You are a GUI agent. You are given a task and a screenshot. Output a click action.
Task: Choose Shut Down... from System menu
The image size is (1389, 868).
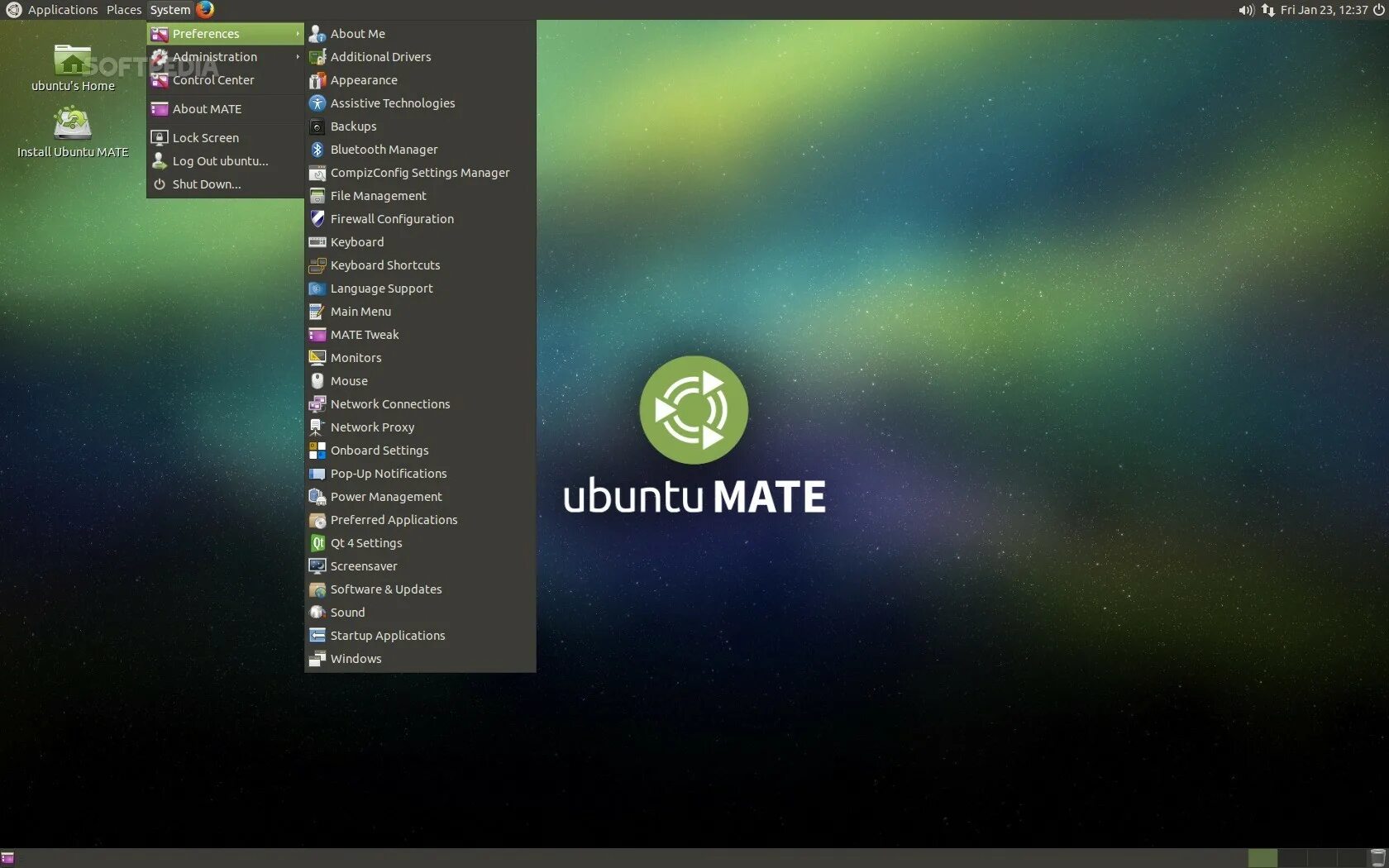pos(226,184)
